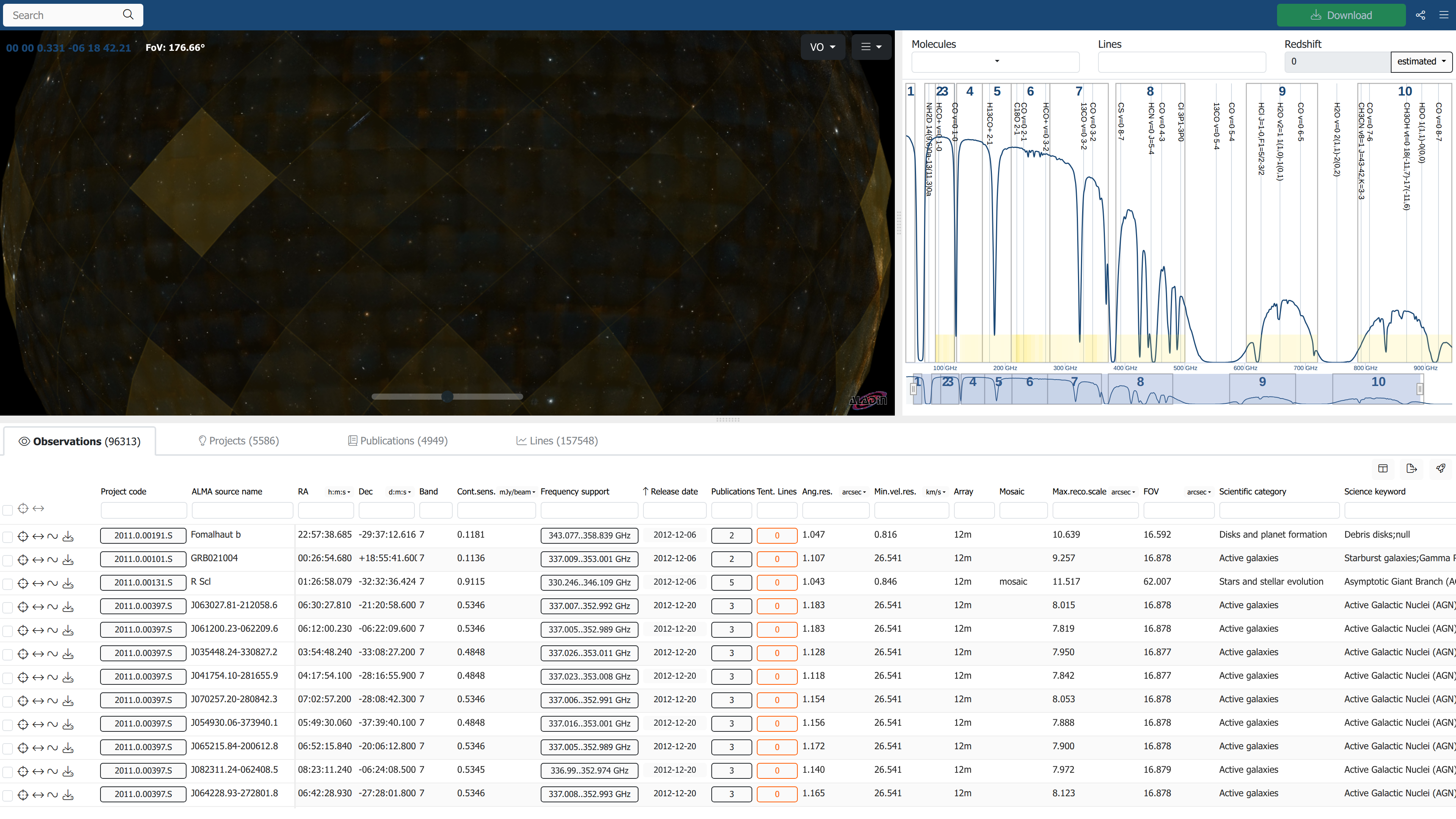Click right handle of frequency range selector
Image resolution: width=1456 pixels, height=819 pixels.
pyautogui.click(x=1419, y=389)
